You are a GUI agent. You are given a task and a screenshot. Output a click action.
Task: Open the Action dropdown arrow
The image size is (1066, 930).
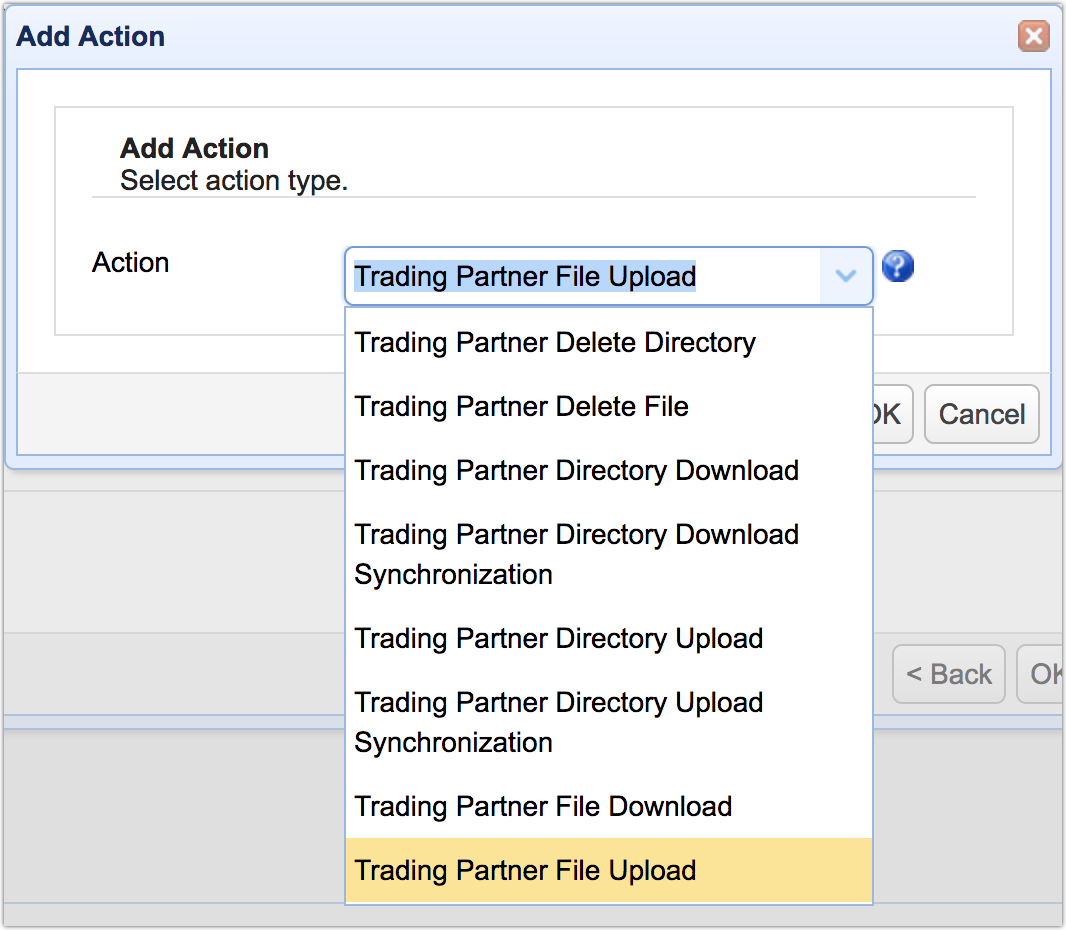pyautogui.click(x=846, y=276)
